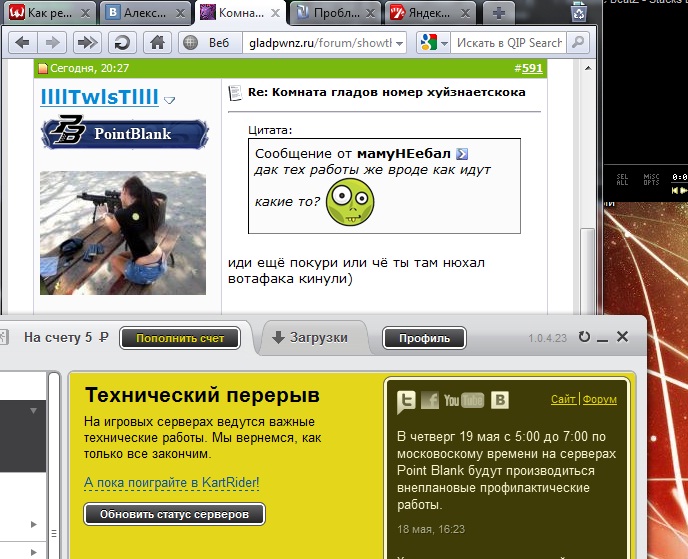Open the launcher VKontakte icon
This screenshot has width=688, height=559.
coord(500,400)
